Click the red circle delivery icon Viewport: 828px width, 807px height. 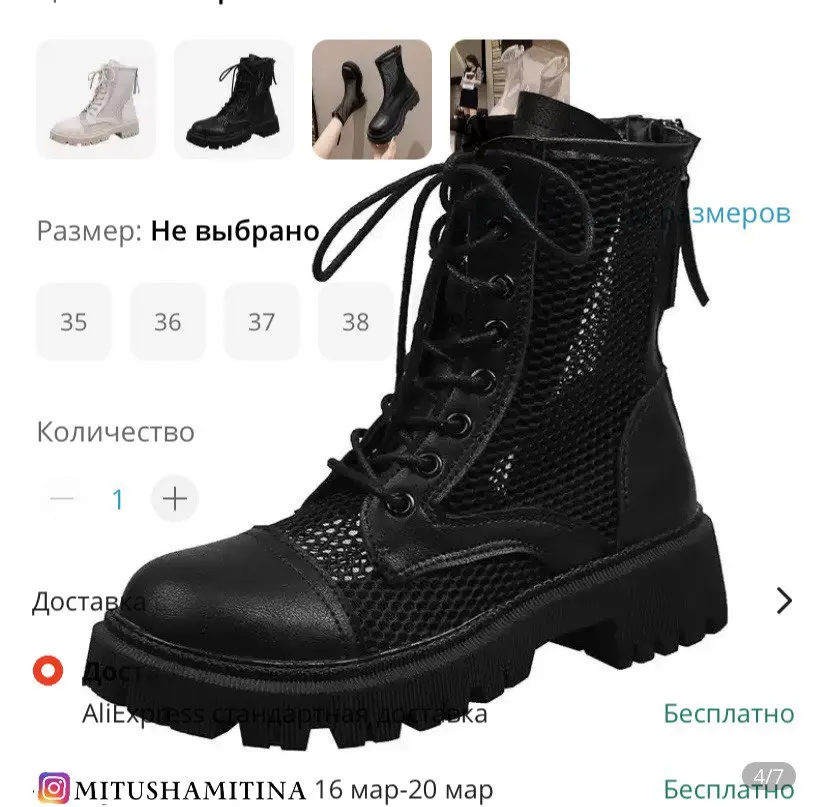coord(48,670)
